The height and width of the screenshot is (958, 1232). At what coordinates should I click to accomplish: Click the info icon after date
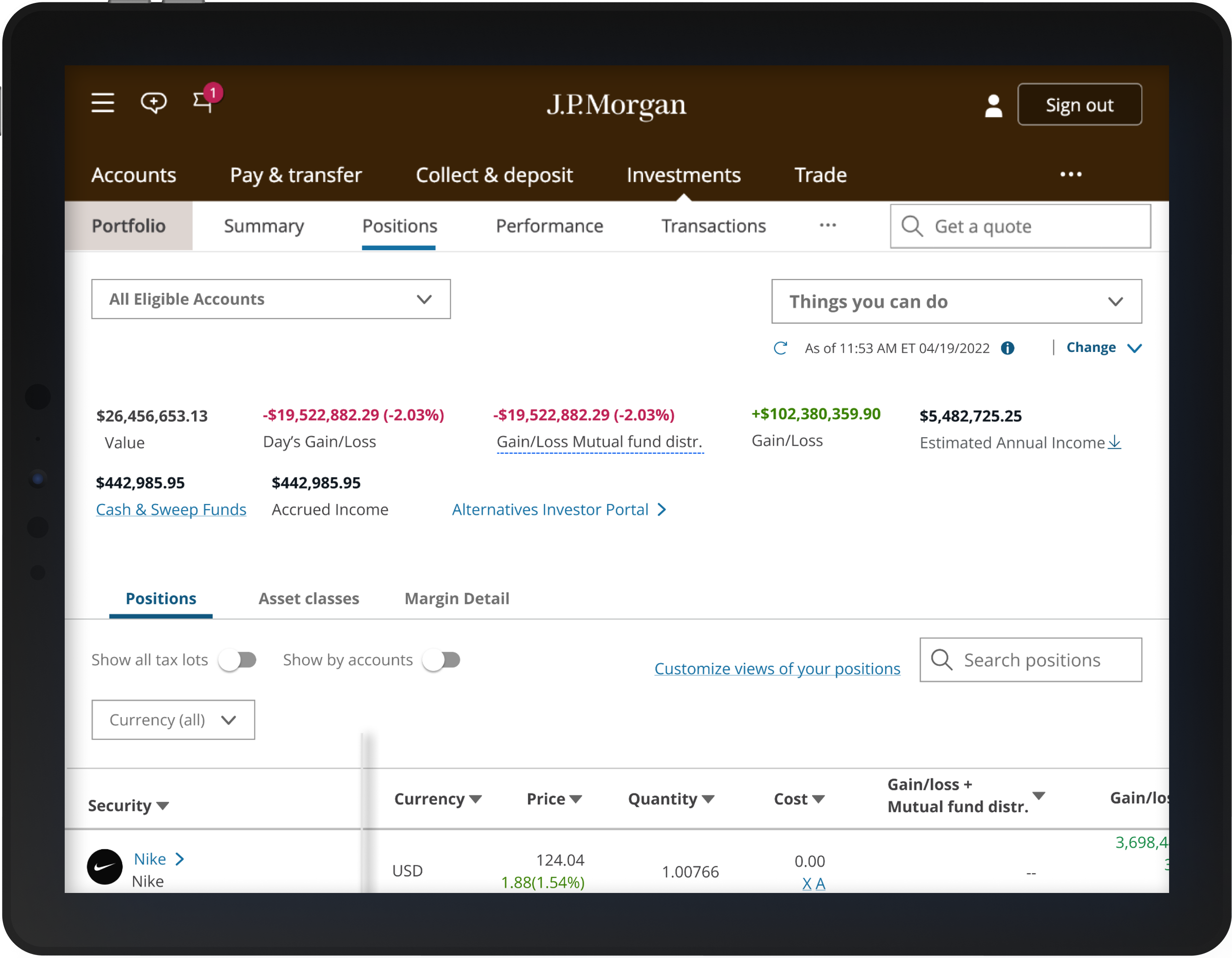(x=1007, y=348)
